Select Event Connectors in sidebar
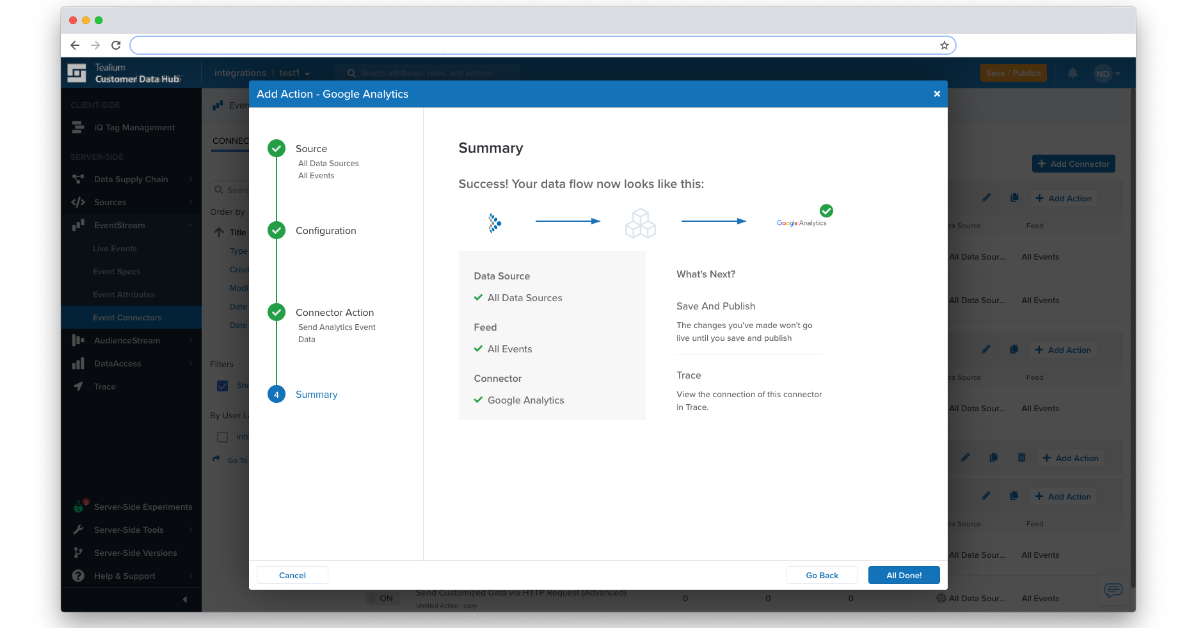1200x628 pixels. [x=131, y=317]
